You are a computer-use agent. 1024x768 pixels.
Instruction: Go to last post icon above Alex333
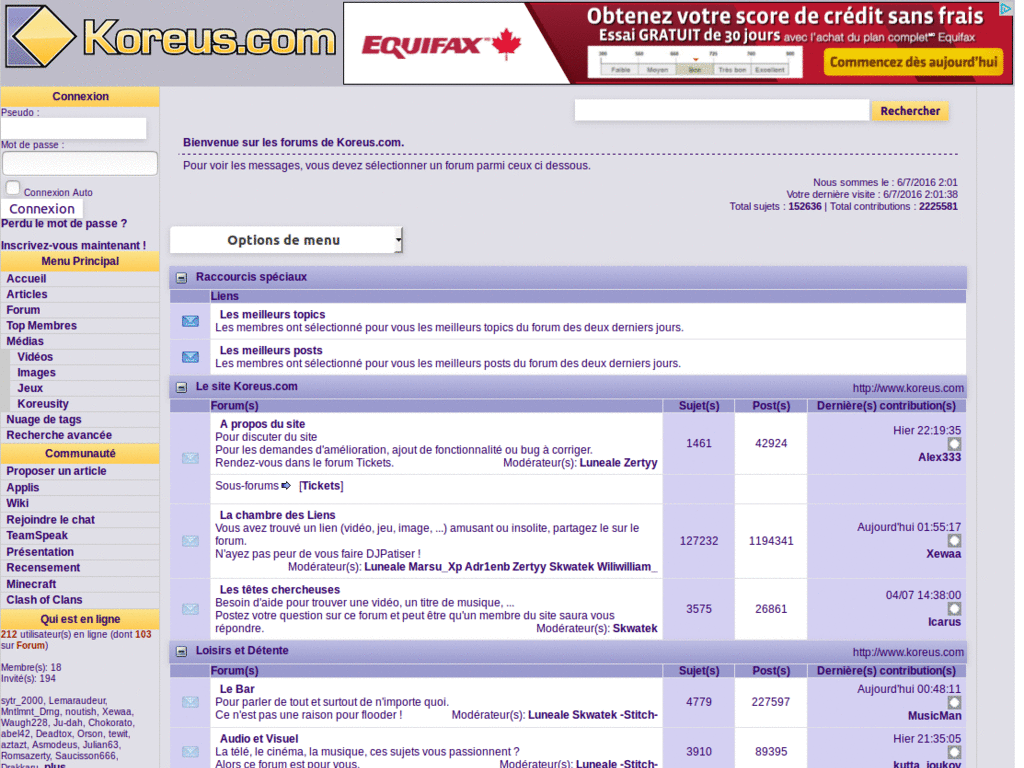point(954,444)
